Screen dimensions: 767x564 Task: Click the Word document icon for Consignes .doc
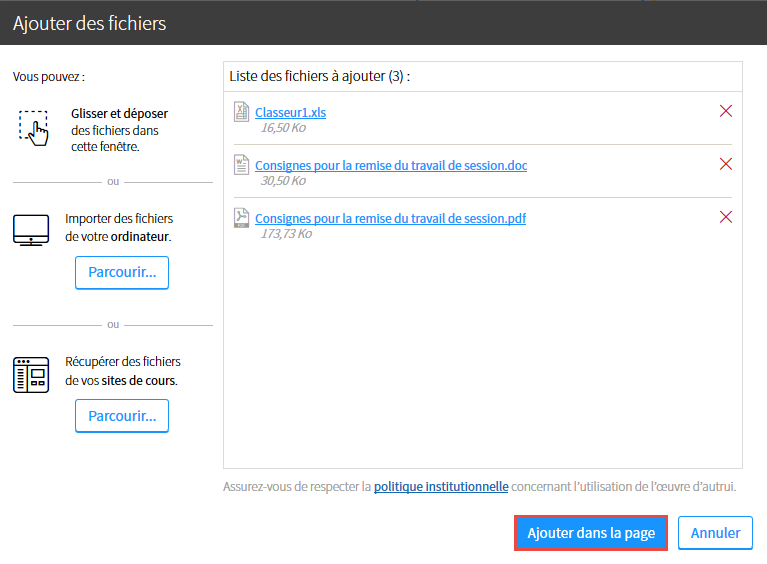[x=241, y=164]
